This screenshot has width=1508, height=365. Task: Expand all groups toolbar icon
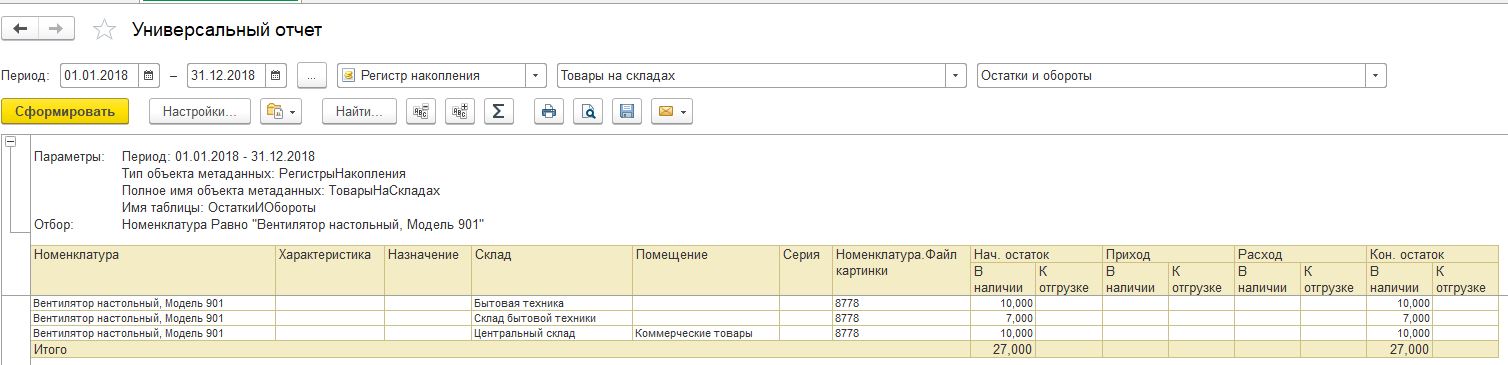tap(460, 112)
